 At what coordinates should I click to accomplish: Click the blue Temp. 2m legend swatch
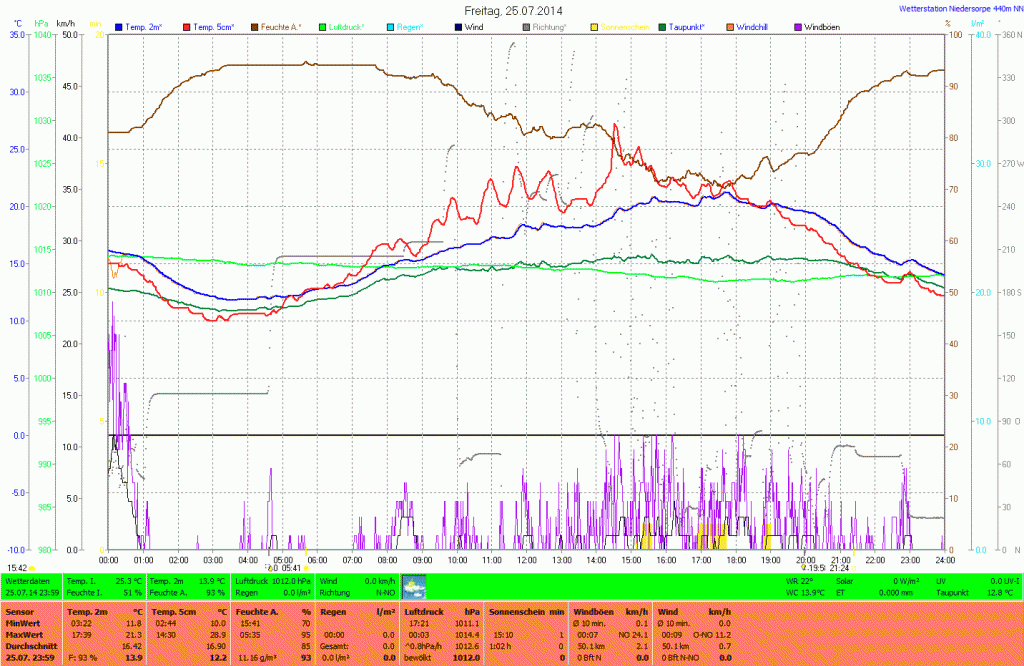tap(119, 26)
